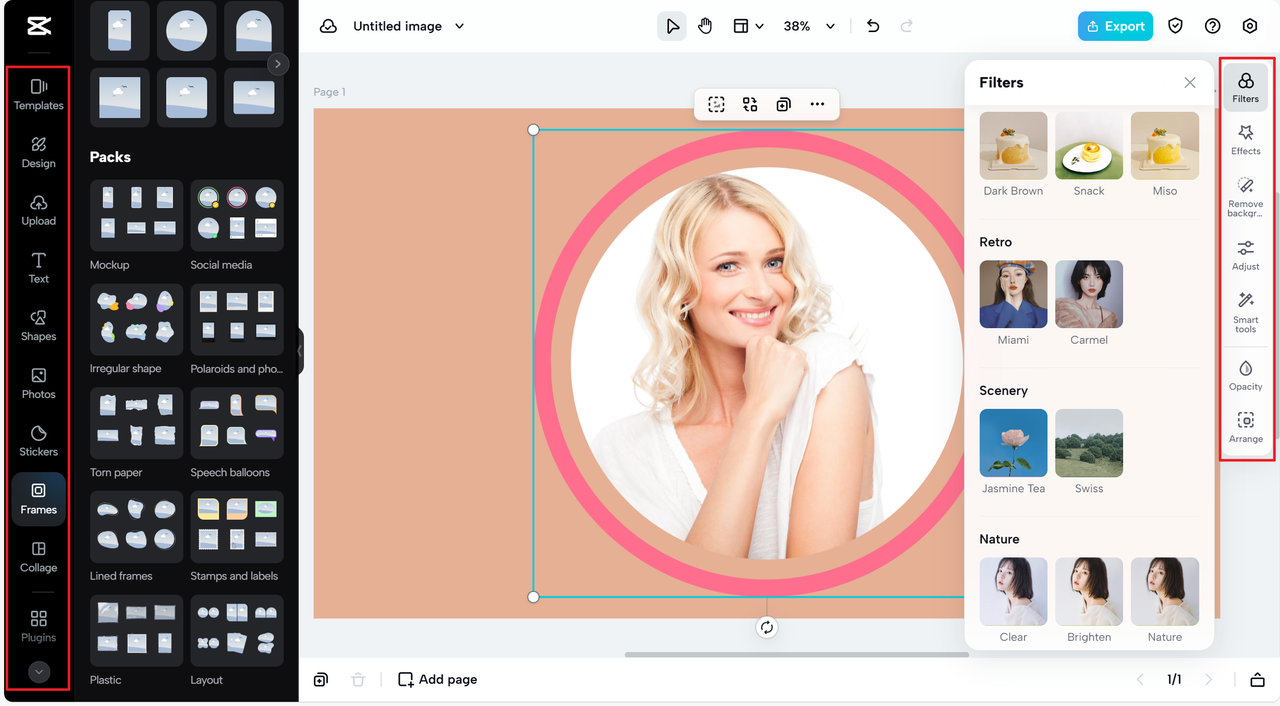
Task: Click the rotate handle below the frame
Action: [x=767, y=627]
